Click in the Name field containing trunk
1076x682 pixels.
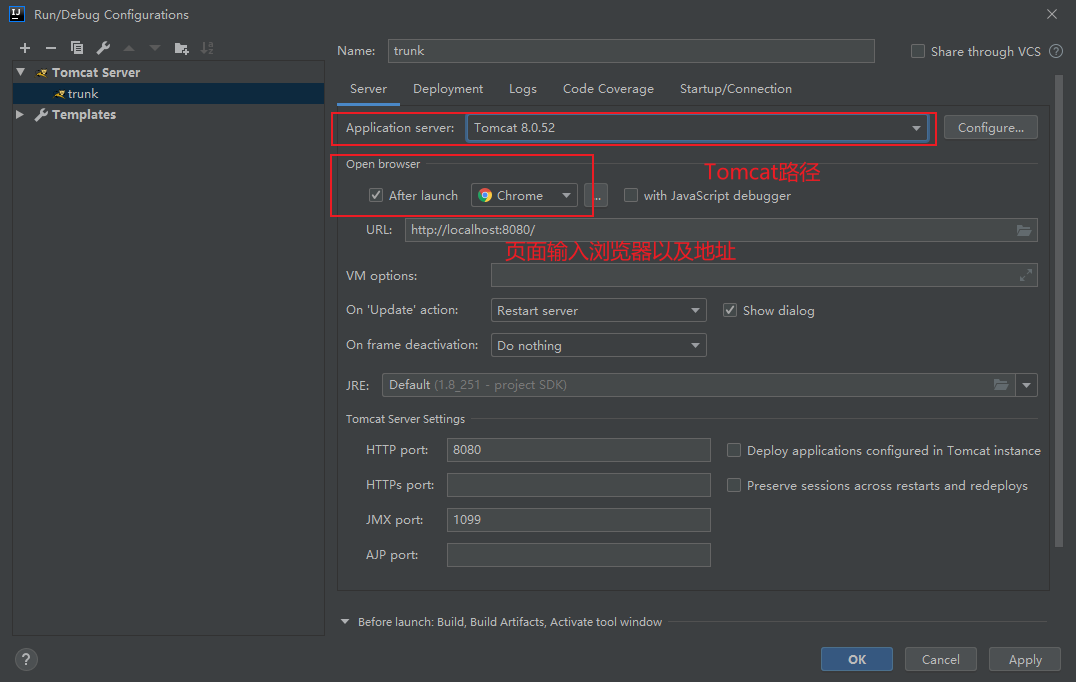[x=631, y=51]
